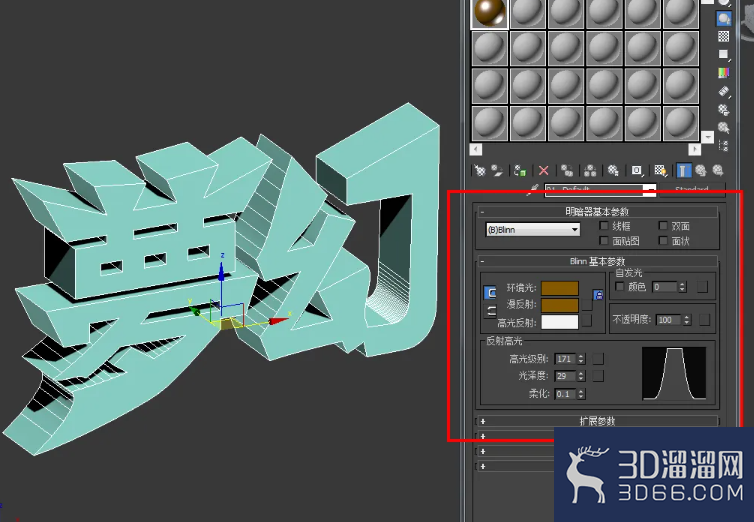Open the Material ID Channel flyout
This screenshot has width=754, height=522.
[x=637, y=170]
